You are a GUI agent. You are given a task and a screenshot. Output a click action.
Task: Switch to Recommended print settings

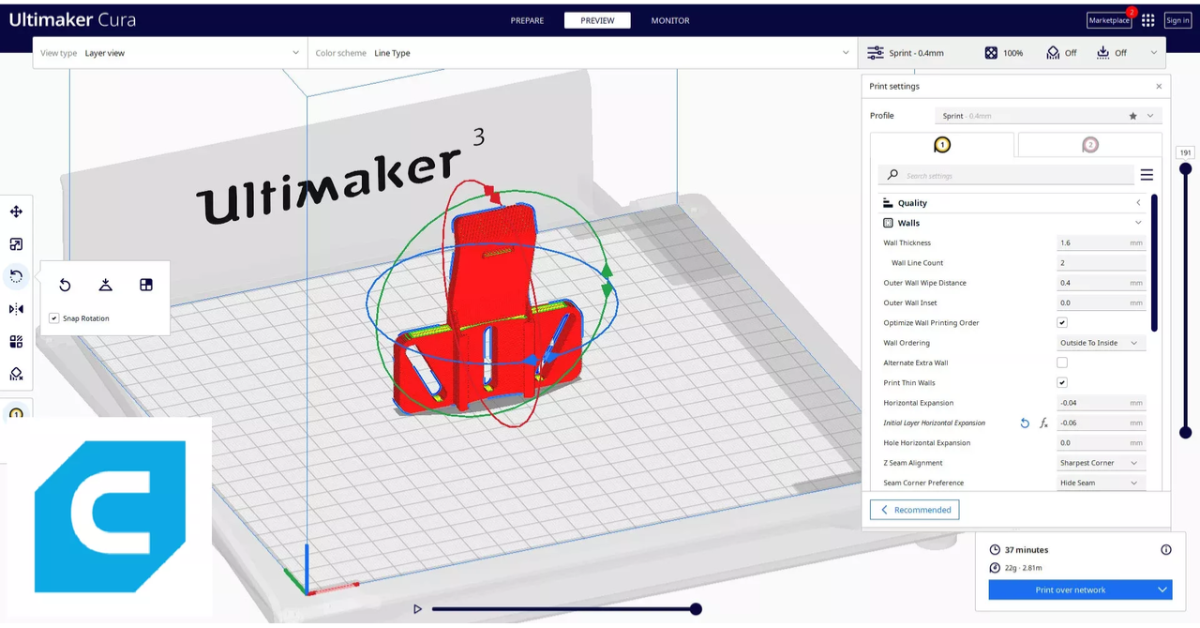[x=914, y=509]
